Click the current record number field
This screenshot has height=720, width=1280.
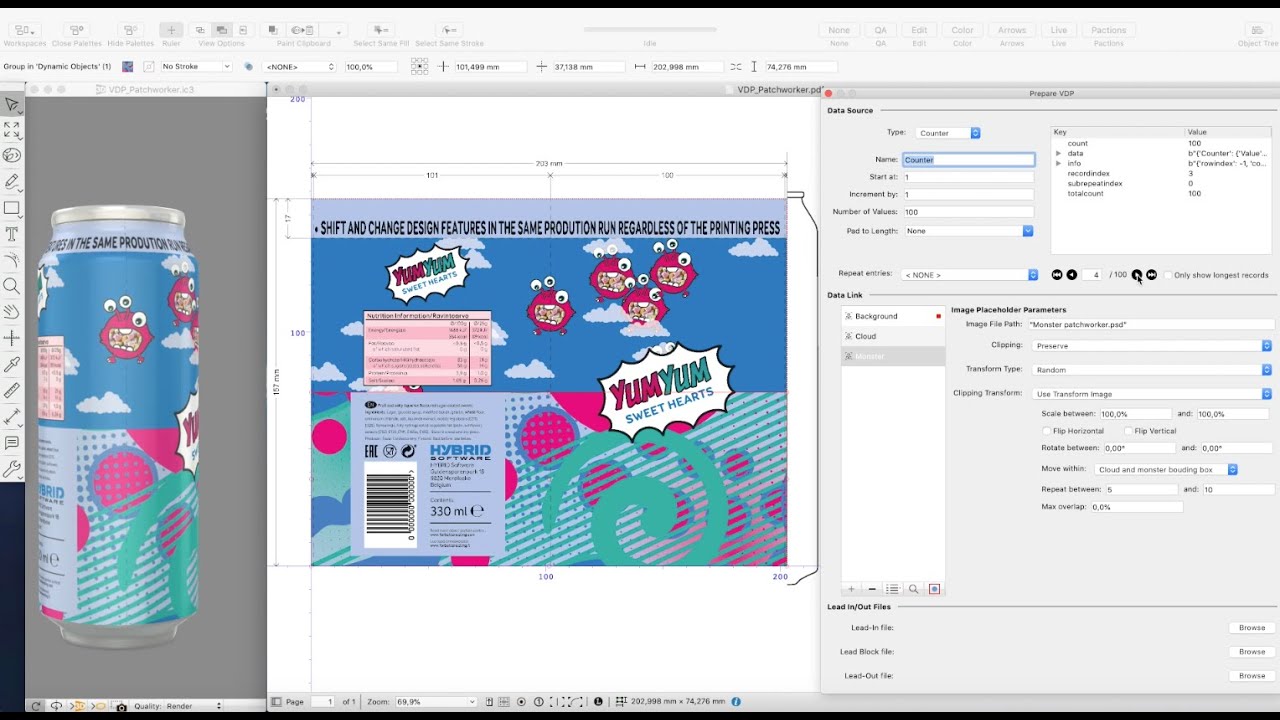1092,275
